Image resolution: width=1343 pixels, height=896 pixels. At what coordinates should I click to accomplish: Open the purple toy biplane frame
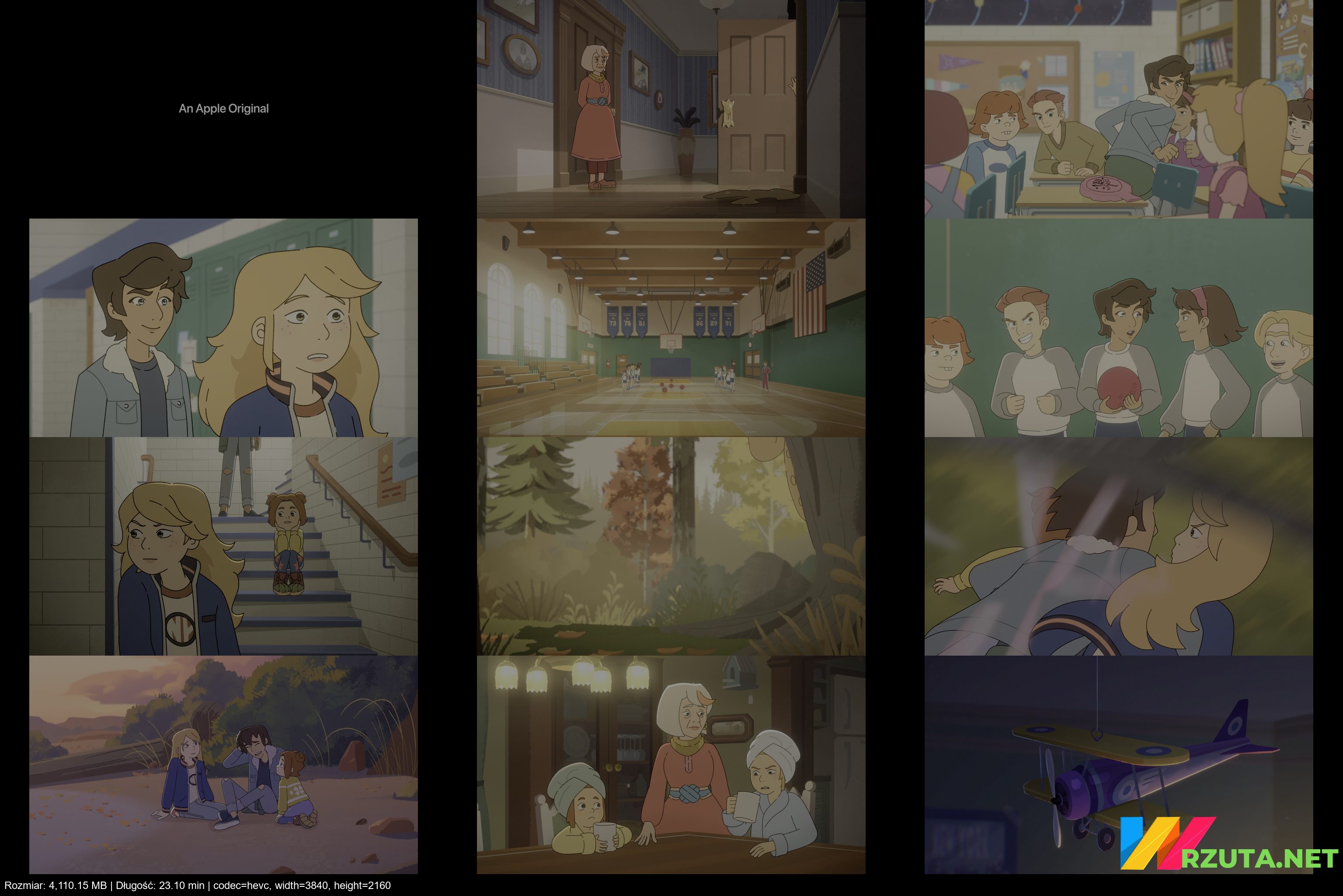pyautogui.click(x=1118, y=764)
